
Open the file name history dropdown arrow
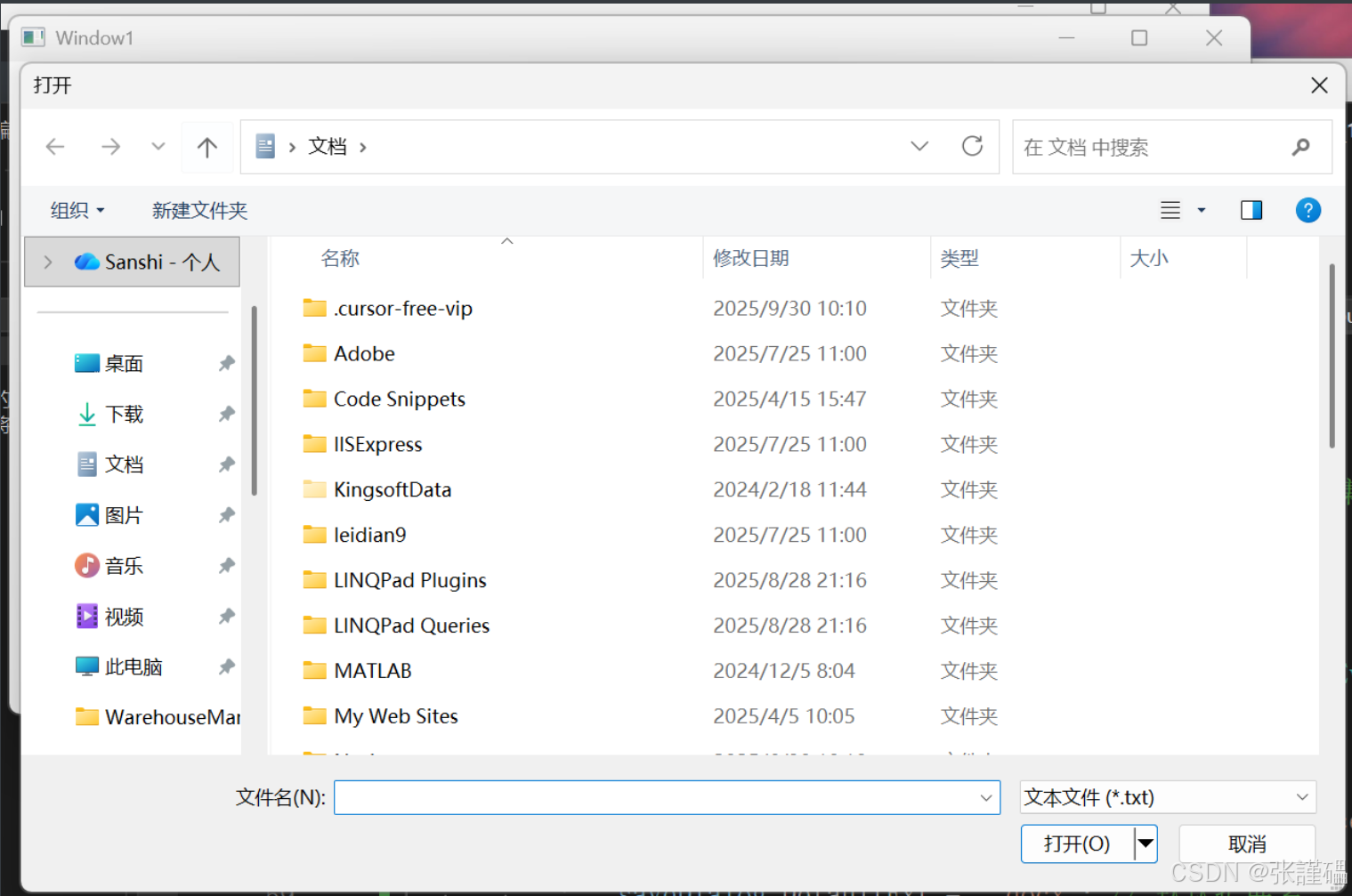click(985, 797)
